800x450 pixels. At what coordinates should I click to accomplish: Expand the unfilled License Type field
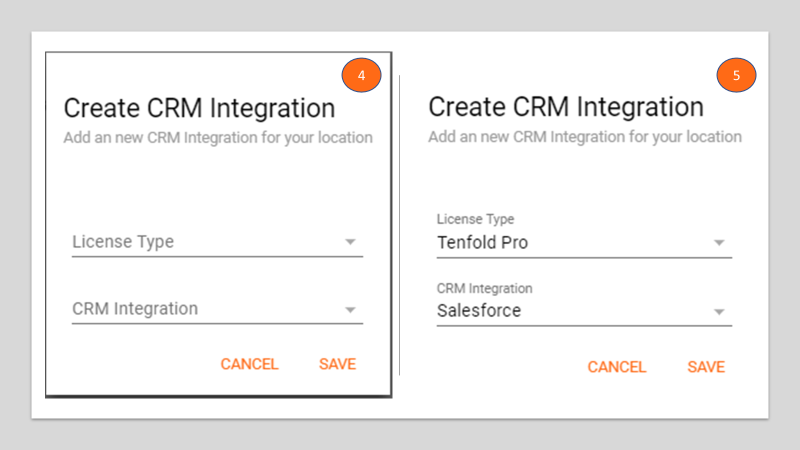(x=217, y=242)
